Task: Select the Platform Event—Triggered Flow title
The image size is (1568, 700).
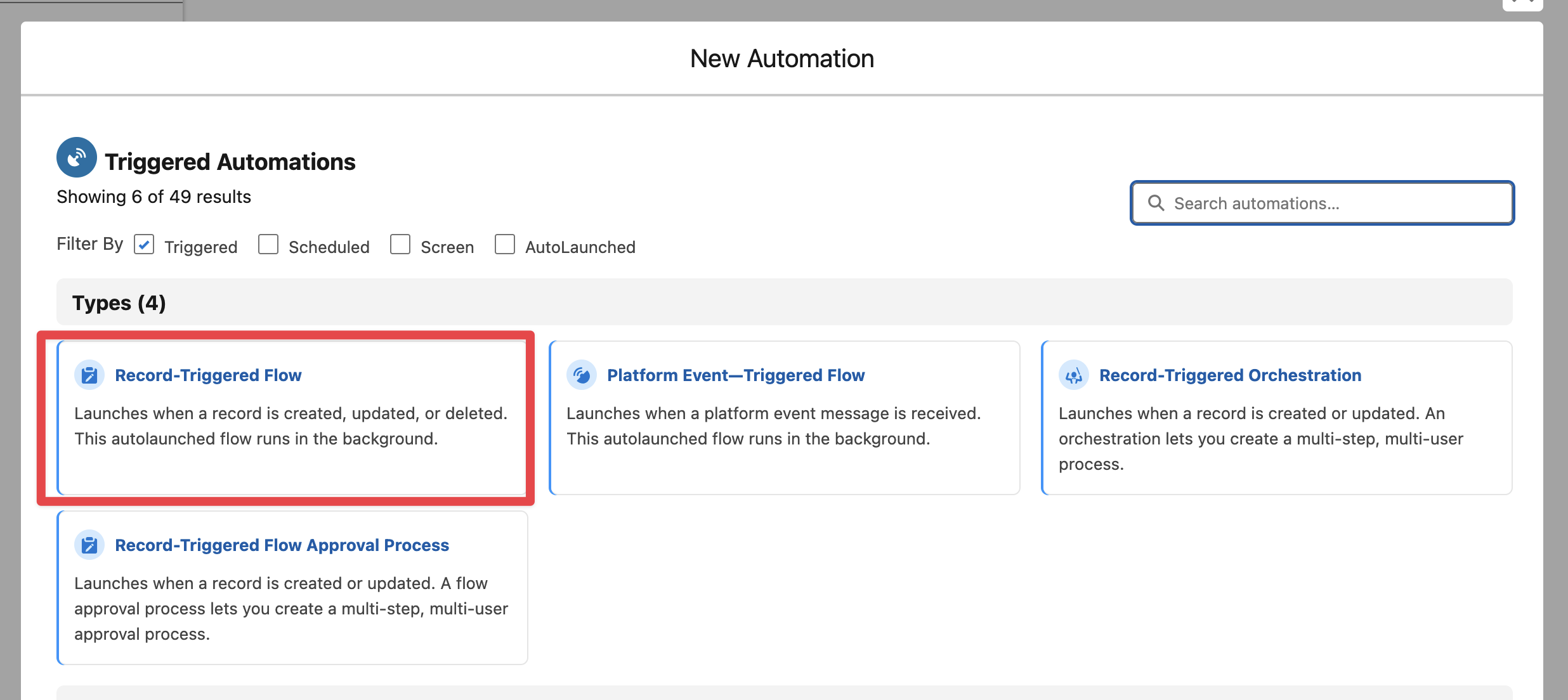Action: coord(736,375)
